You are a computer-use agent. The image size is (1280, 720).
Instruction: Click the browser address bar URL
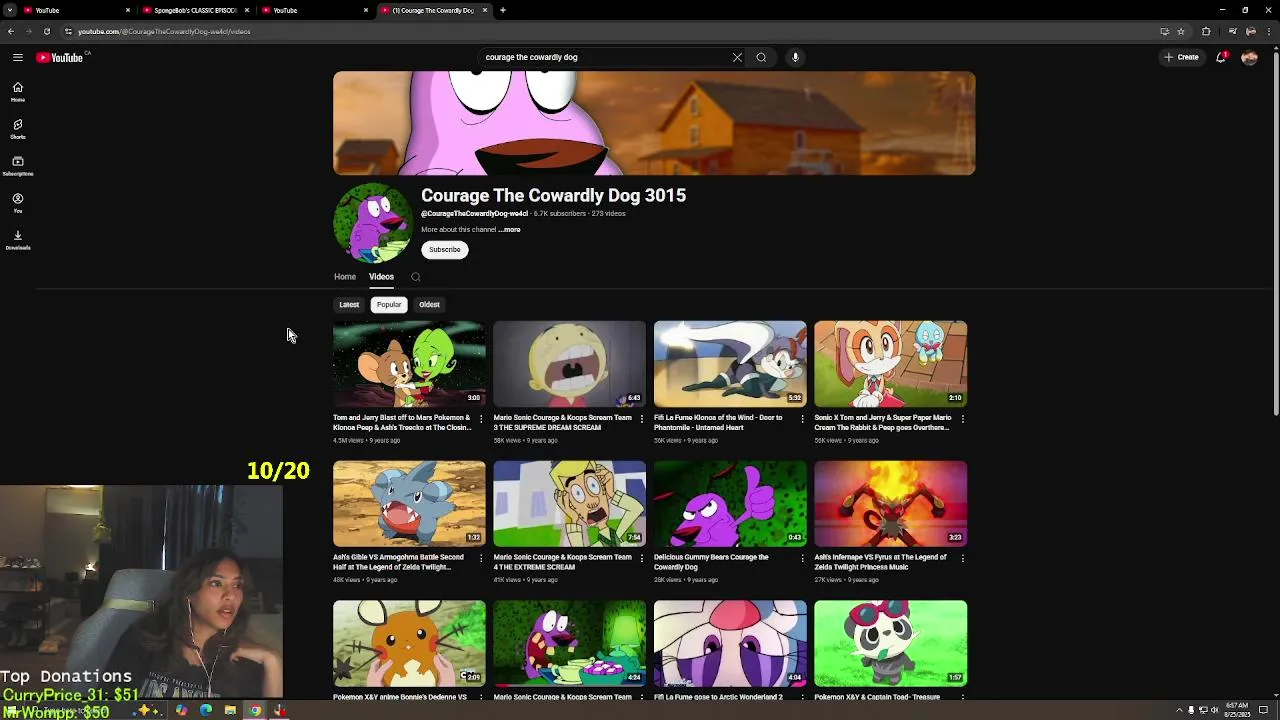(164, 31)
